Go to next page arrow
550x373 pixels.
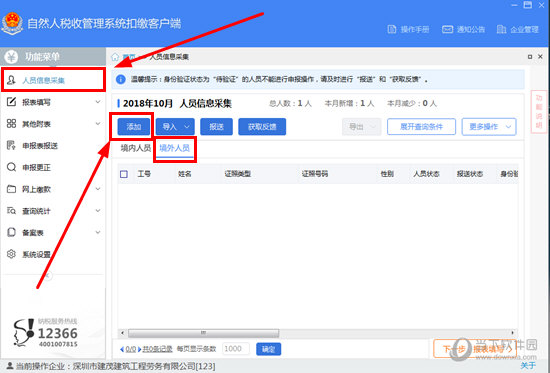pyautogui.click(x=139, y=349)
